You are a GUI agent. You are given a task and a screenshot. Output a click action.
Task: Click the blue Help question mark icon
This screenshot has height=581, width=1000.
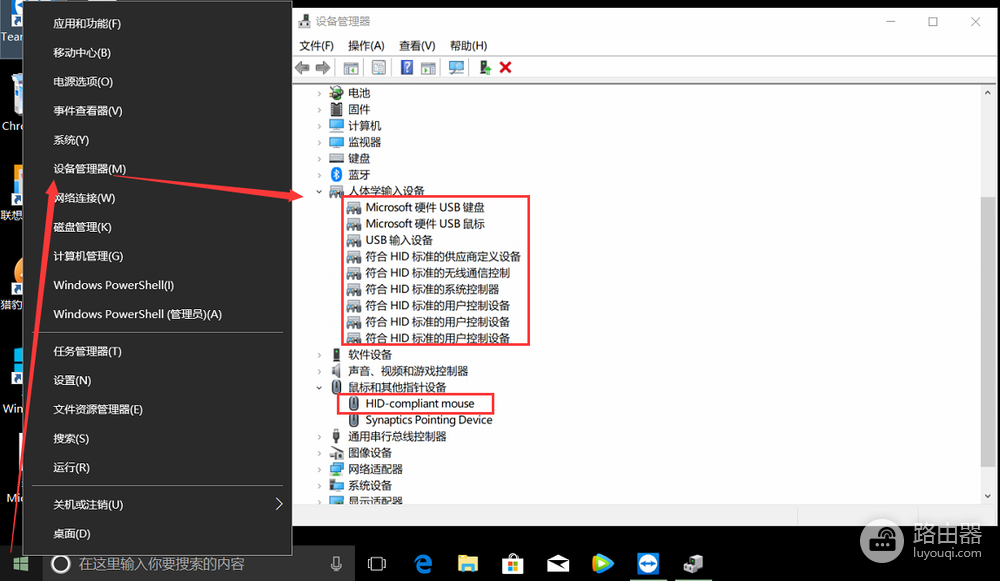click(407, 68)
